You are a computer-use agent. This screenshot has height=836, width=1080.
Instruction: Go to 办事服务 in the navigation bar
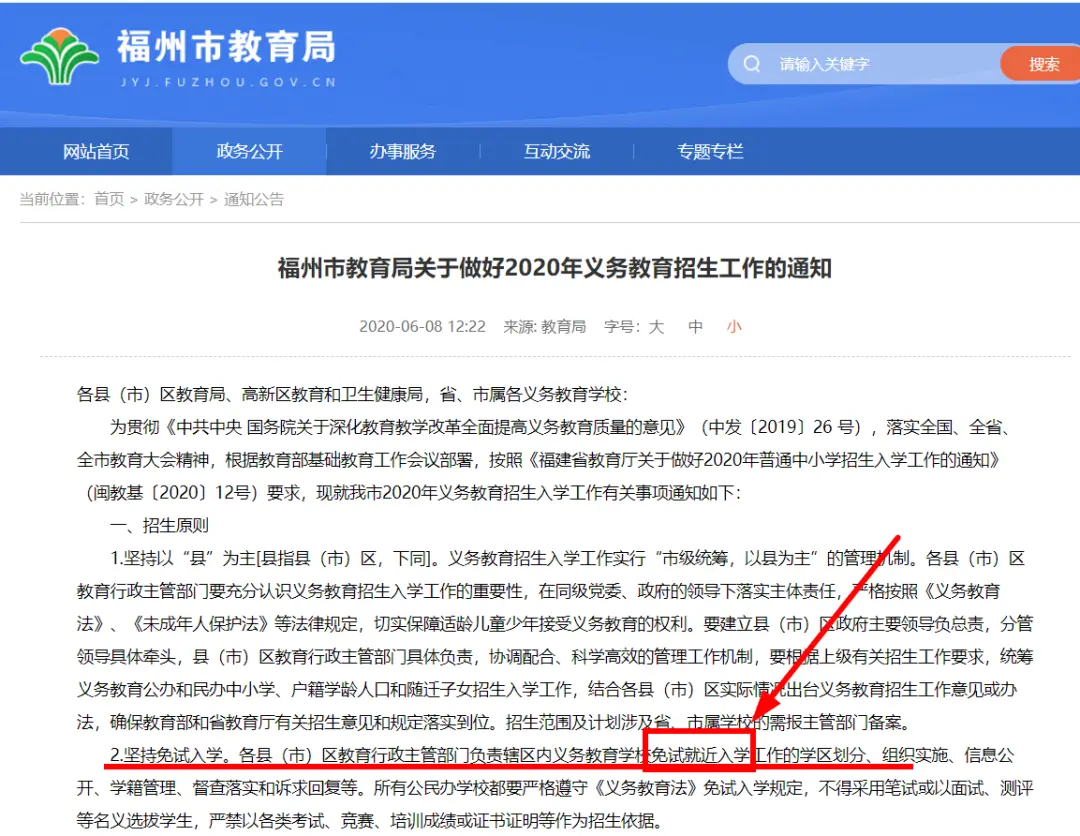coord(403,152)
